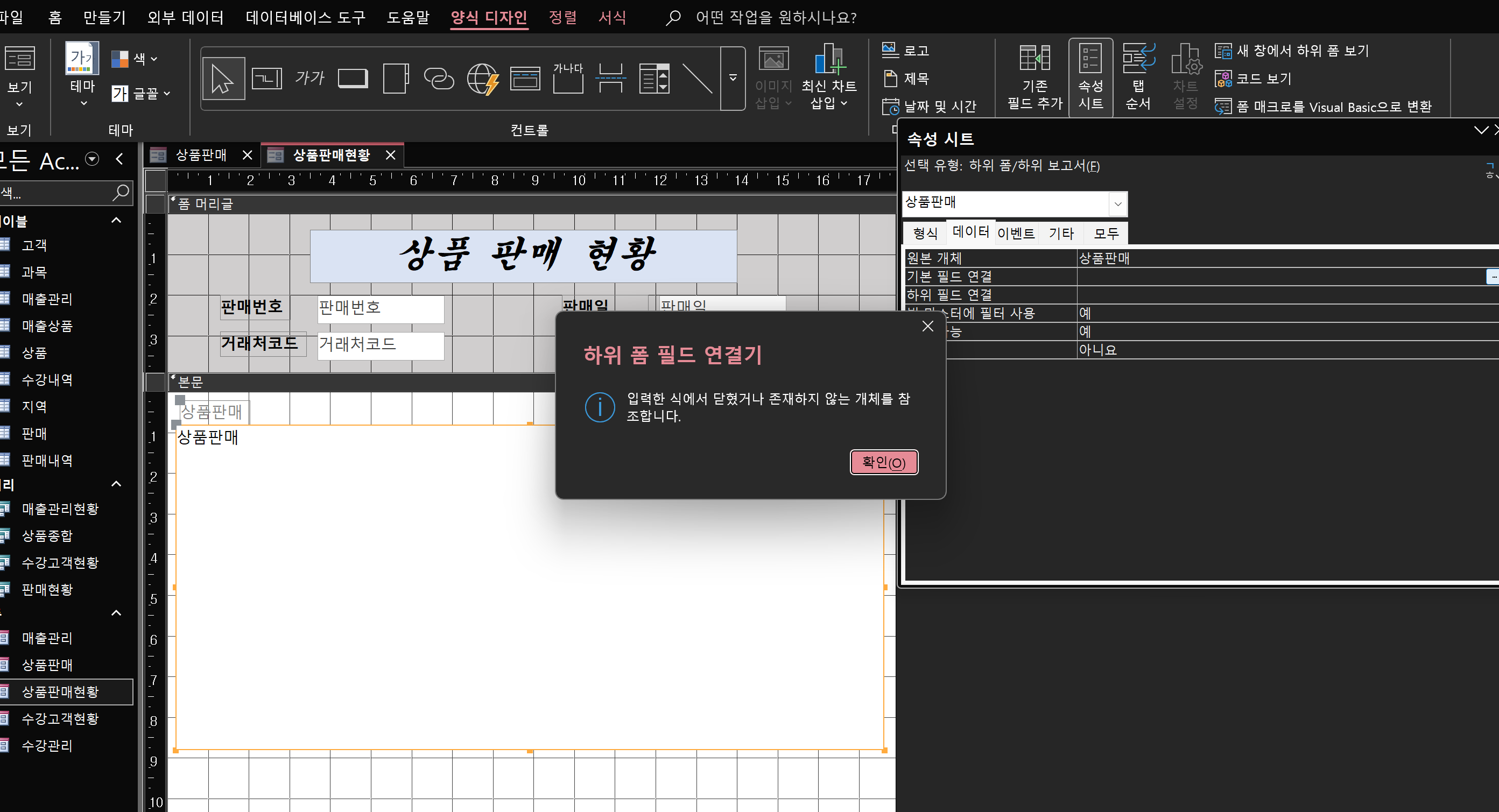The width and height of the screenshot is (1499, 812).
Task: Select the line control tool
Action: pyautogui.click(x=696, y=79)
